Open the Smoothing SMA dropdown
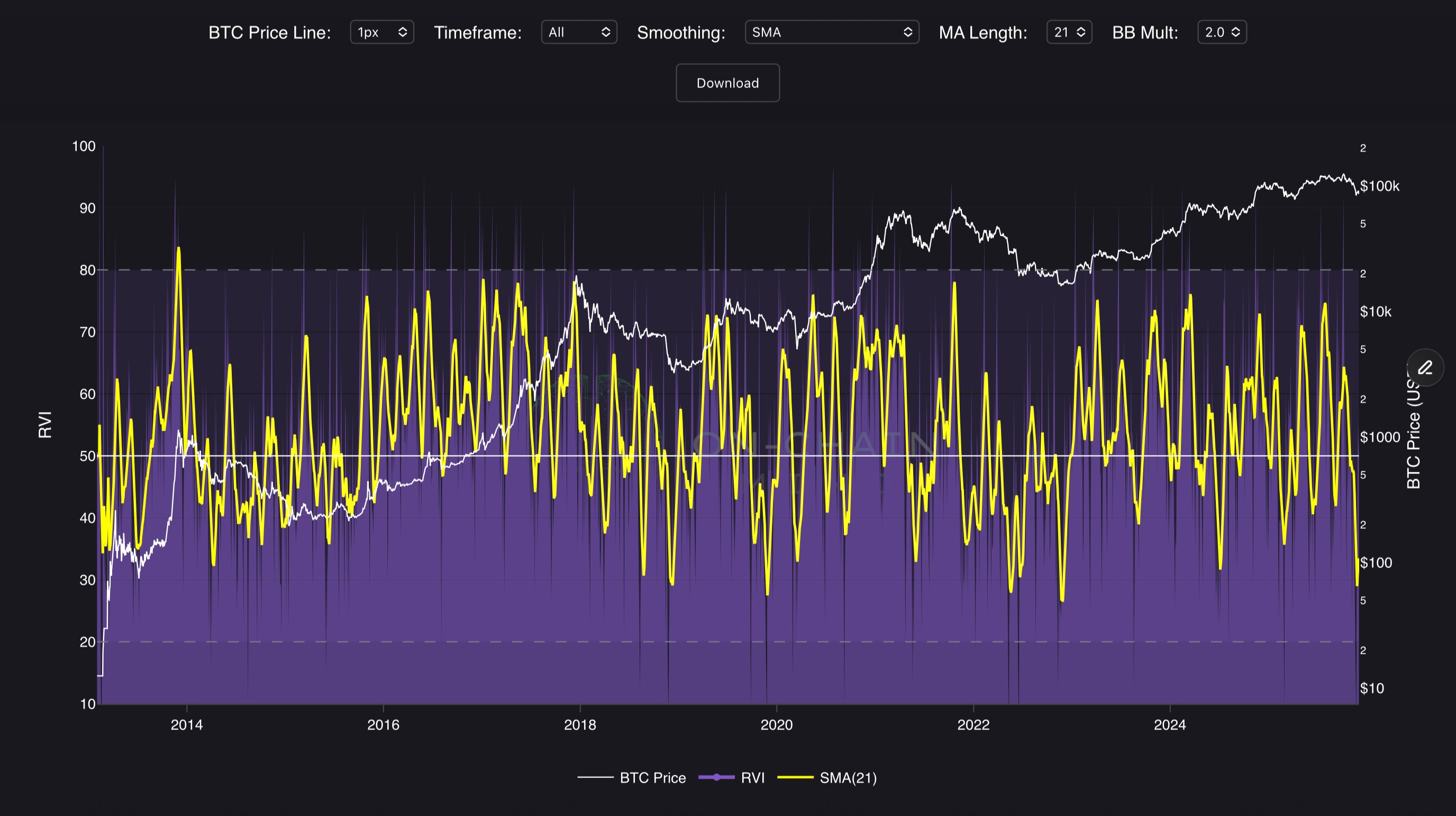Screen dimensions: 1456x816 (832, 32)
